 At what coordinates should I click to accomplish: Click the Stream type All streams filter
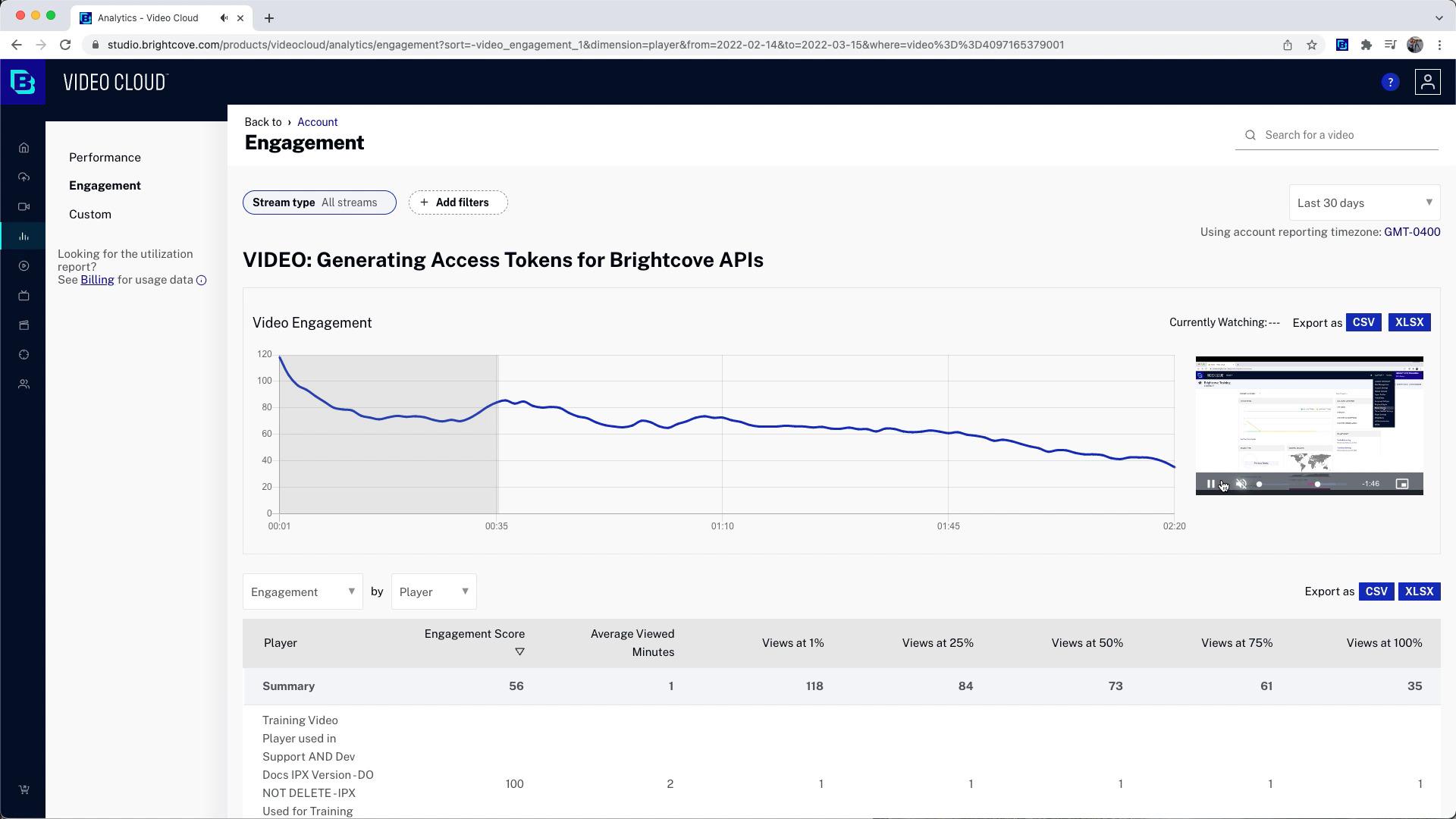pos(319,202)
